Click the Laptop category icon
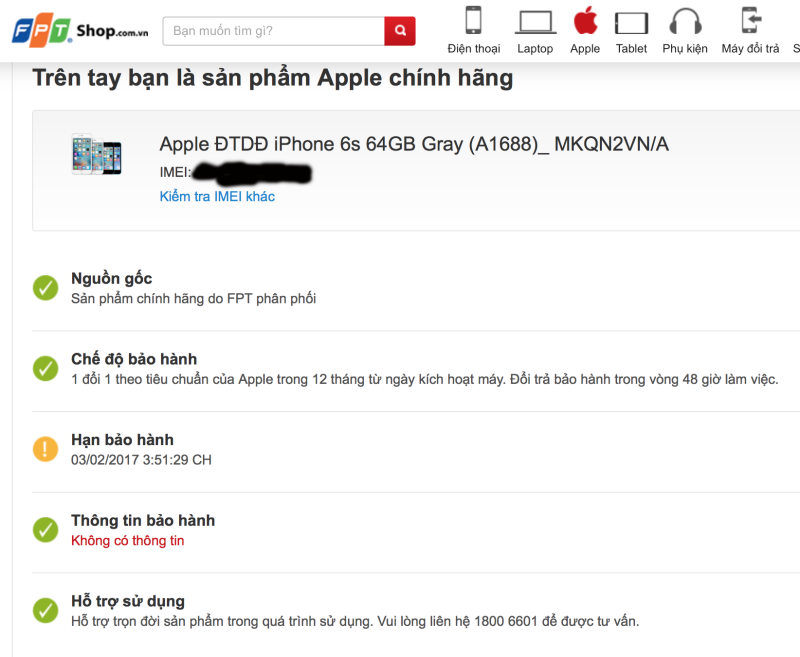This screenshot has height=657, width=800. pos(535,22)
